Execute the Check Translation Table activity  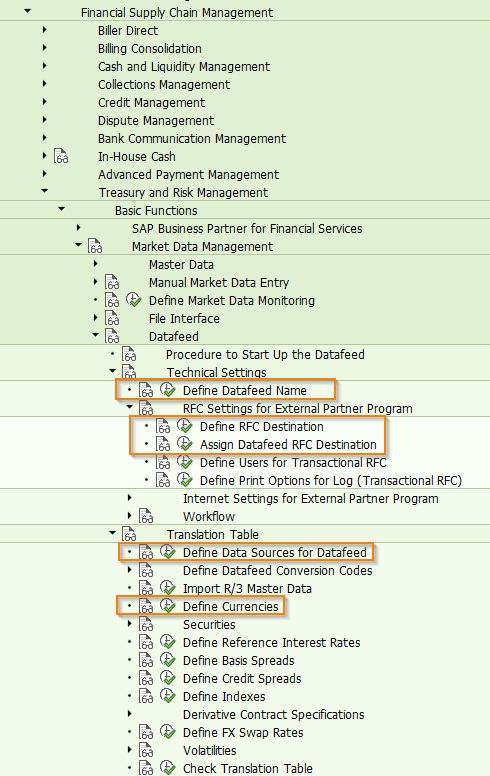pyautogui.click(x=168, y=768)
